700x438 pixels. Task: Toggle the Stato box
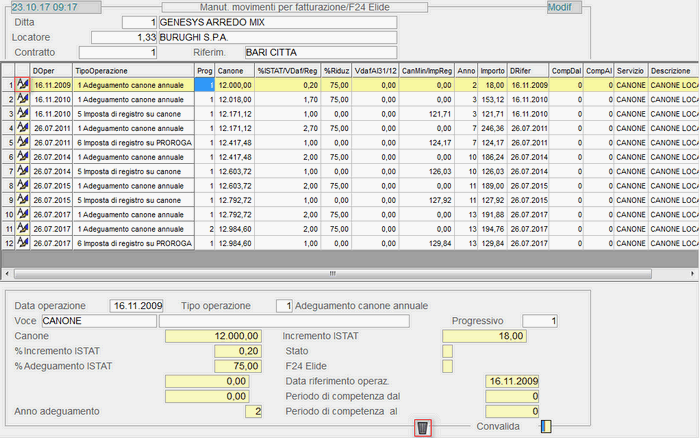(x=447, y=351)
